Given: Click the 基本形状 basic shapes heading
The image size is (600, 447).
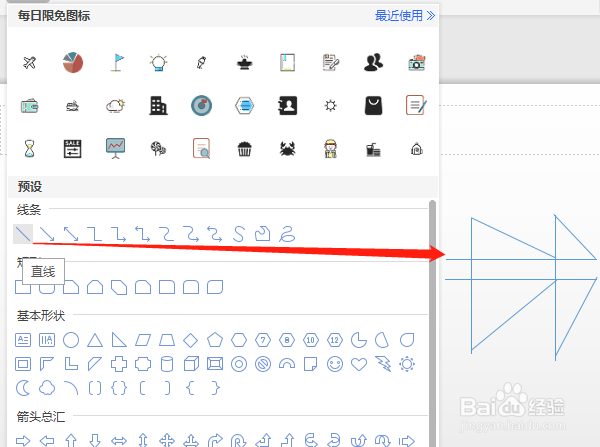Looking at the screenshot, I should click(41, 316).
